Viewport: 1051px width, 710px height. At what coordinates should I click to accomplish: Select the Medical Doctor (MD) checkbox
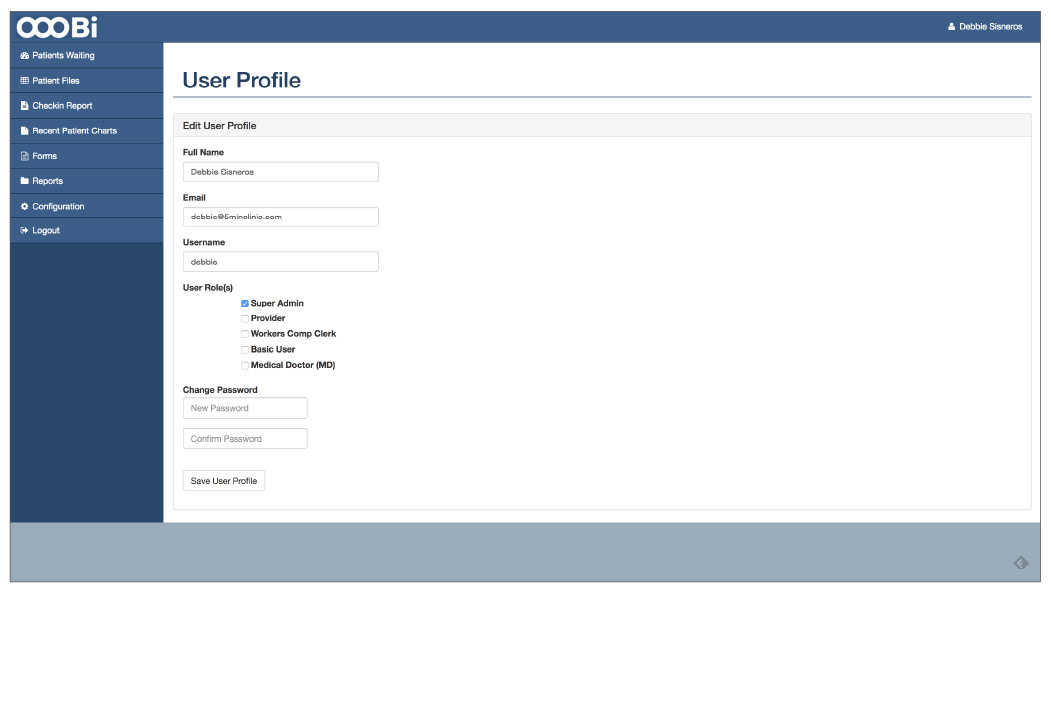(x=245, y=365)
